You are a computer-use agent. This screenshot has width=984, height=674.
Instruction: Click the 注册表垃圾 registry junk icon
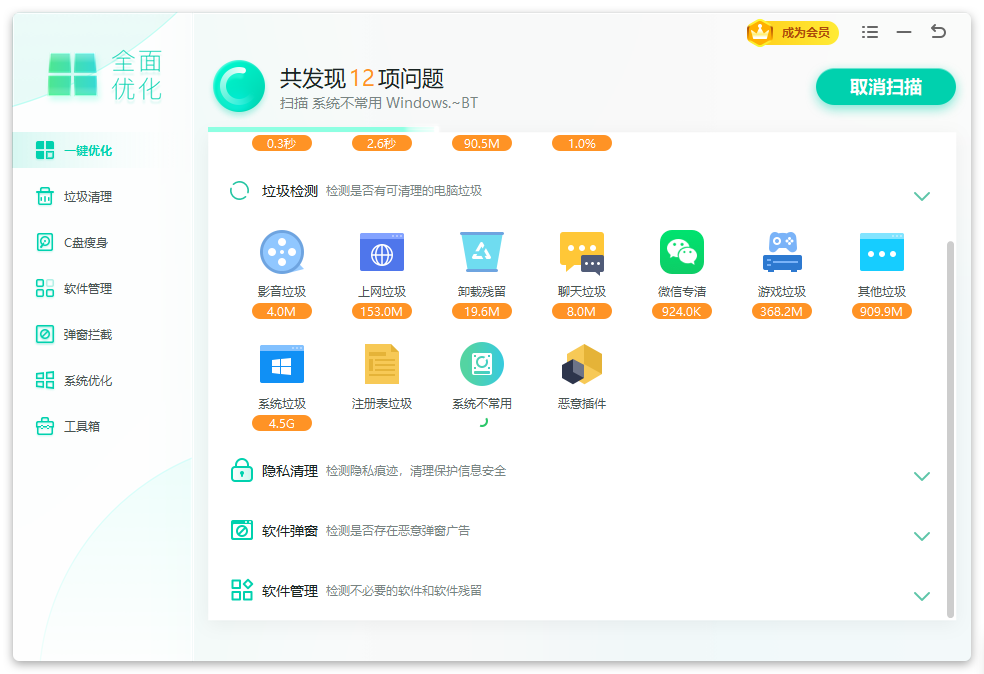coord(381,364)
